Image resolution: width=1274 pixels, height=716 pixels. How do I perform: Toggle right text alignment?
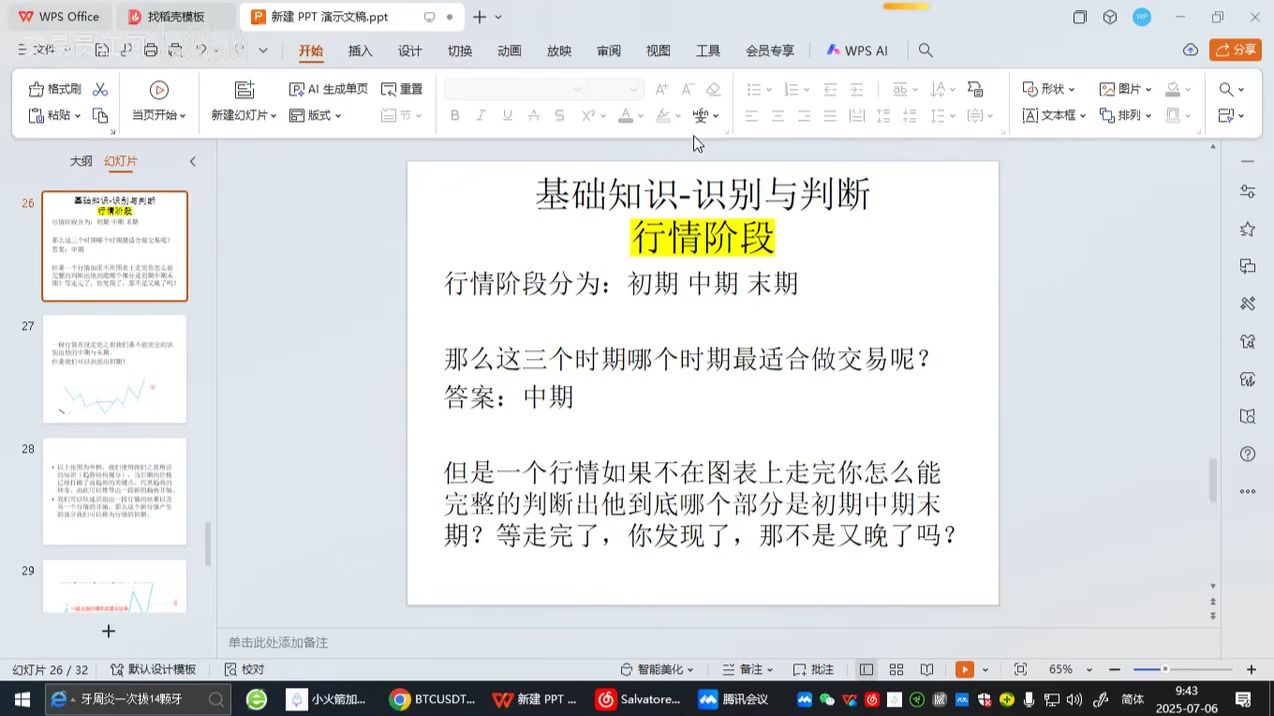pyautogui.click(x=804, y=116)
